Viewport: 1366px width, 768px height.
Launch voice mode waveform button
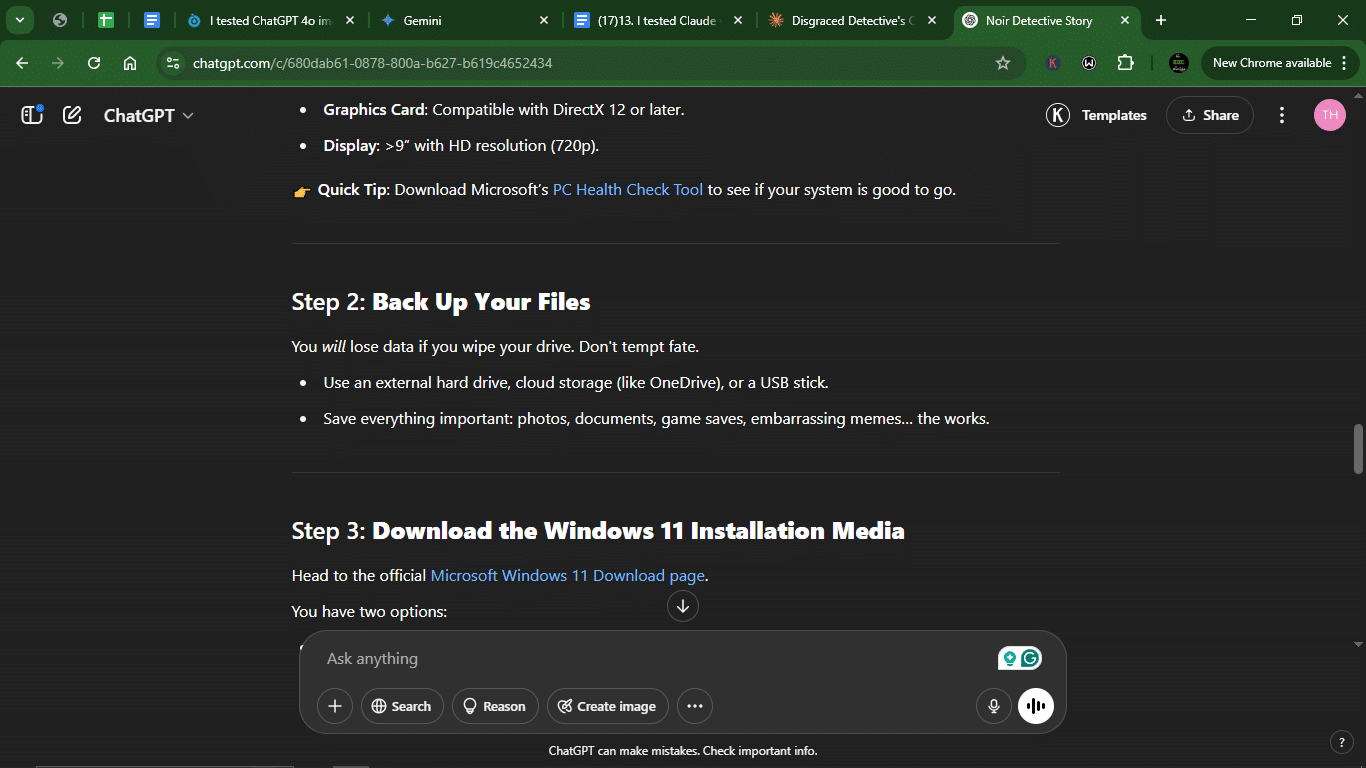click(1036, 706)
